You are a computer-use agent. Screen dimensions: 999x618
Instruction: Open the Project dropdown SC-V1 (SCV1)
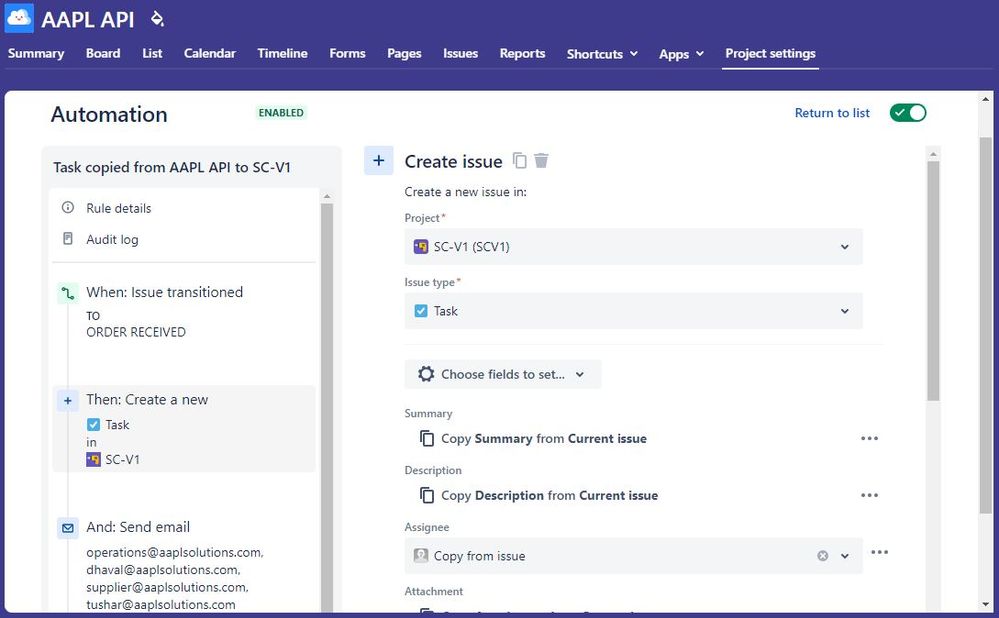pyautogui.click(x=633, y=247)
